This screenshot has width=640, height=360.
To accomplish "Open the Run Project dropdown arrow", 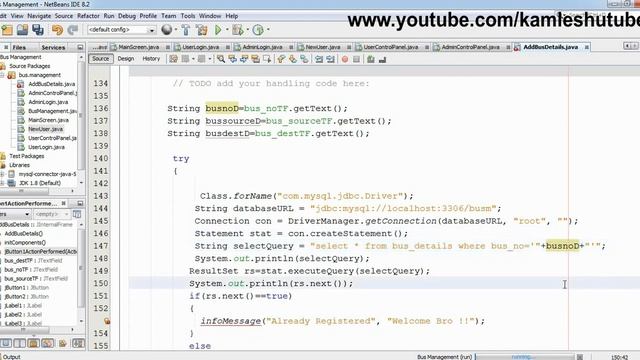I will (x=227, y=30).
